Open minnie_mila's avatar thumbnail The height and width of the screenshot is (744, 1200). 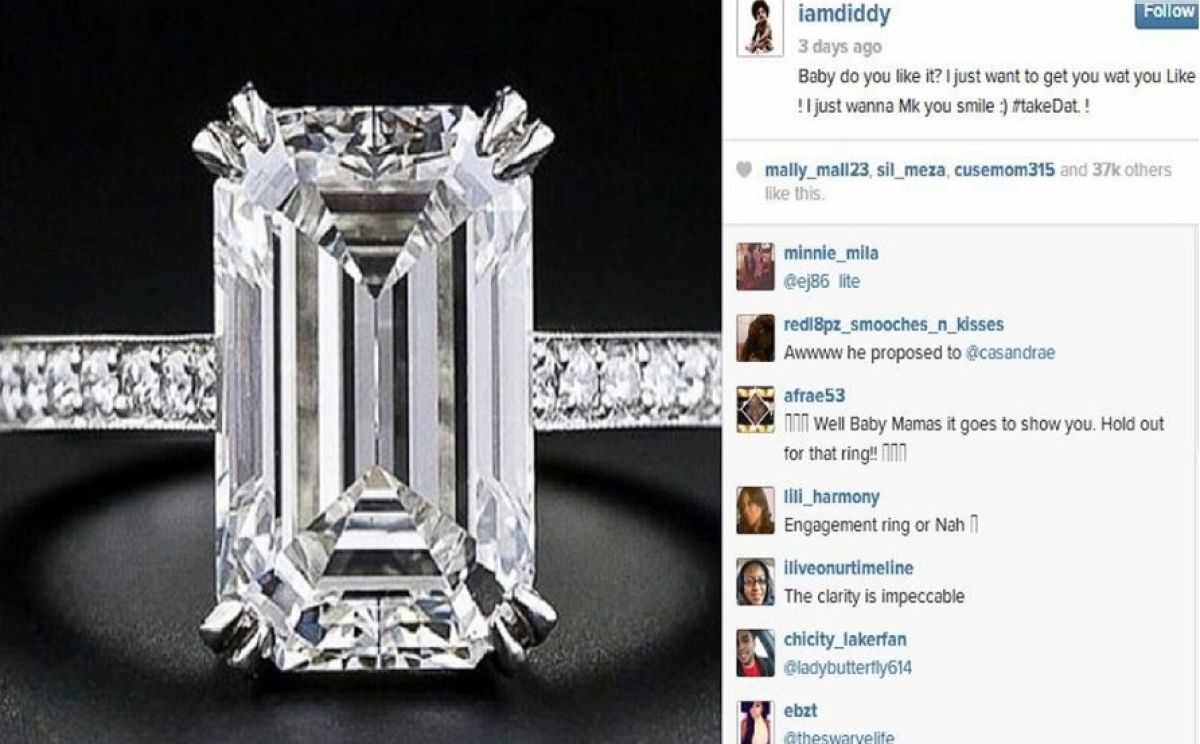coord(755,267)
